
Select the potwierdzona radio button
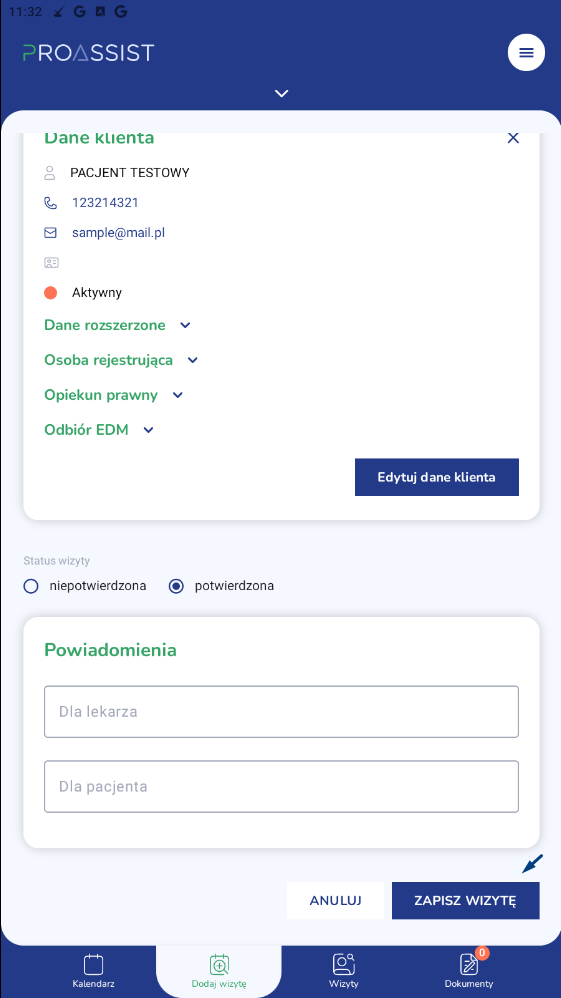click(176, 586)
